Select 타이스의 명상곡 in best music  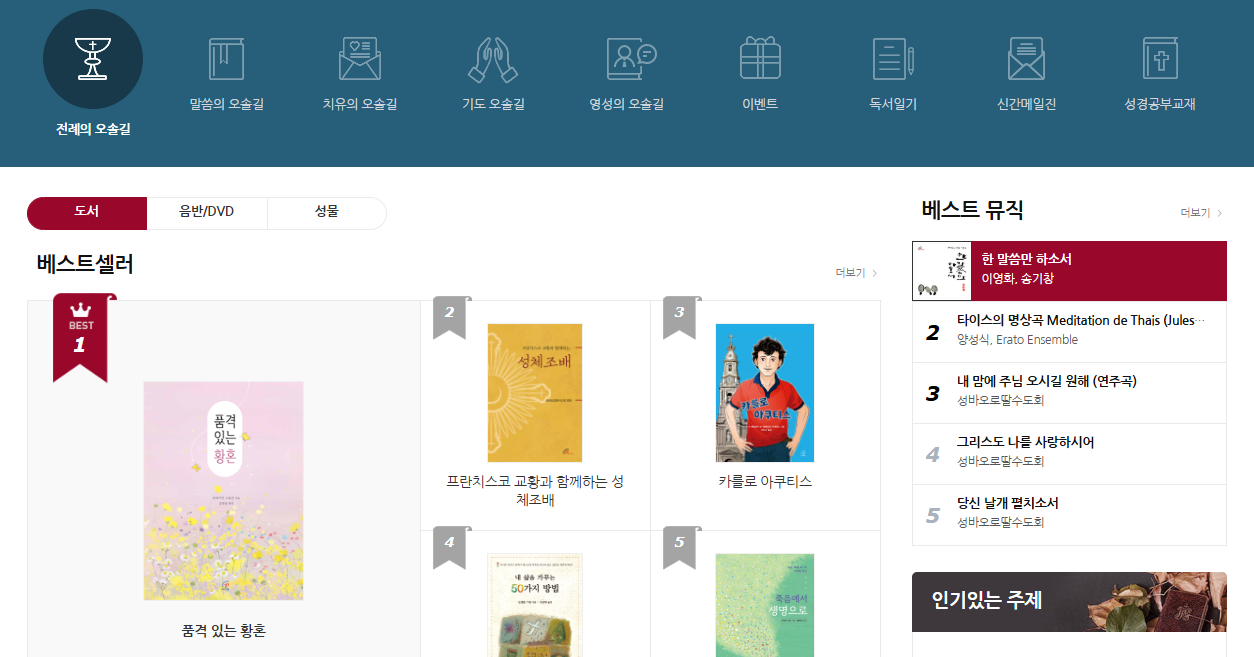click(1080, 331)
